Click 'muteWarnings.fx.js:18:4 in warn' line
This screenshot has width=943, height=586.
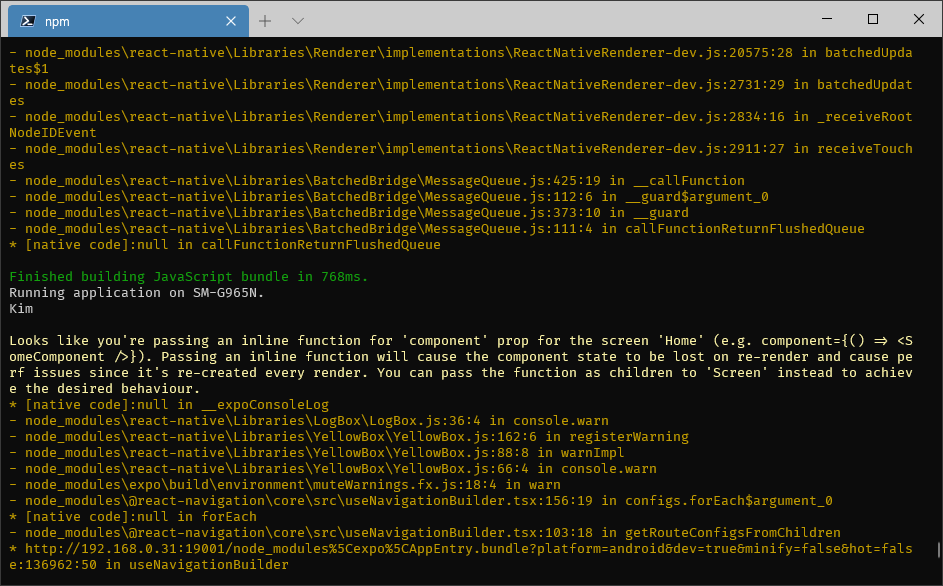(284, 484)
